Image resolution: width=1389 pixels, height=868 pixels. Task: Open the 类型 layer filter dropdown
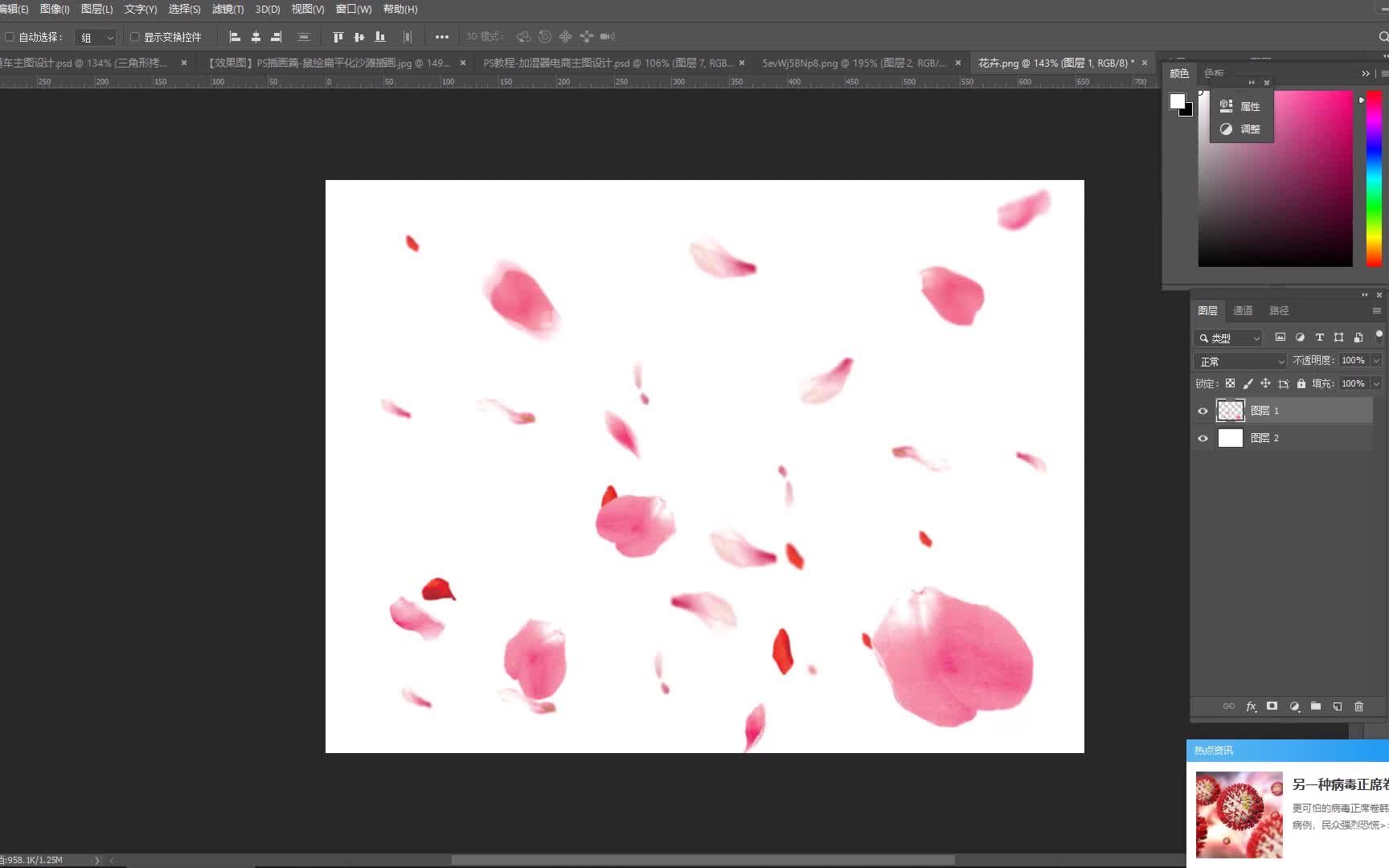1228,338
